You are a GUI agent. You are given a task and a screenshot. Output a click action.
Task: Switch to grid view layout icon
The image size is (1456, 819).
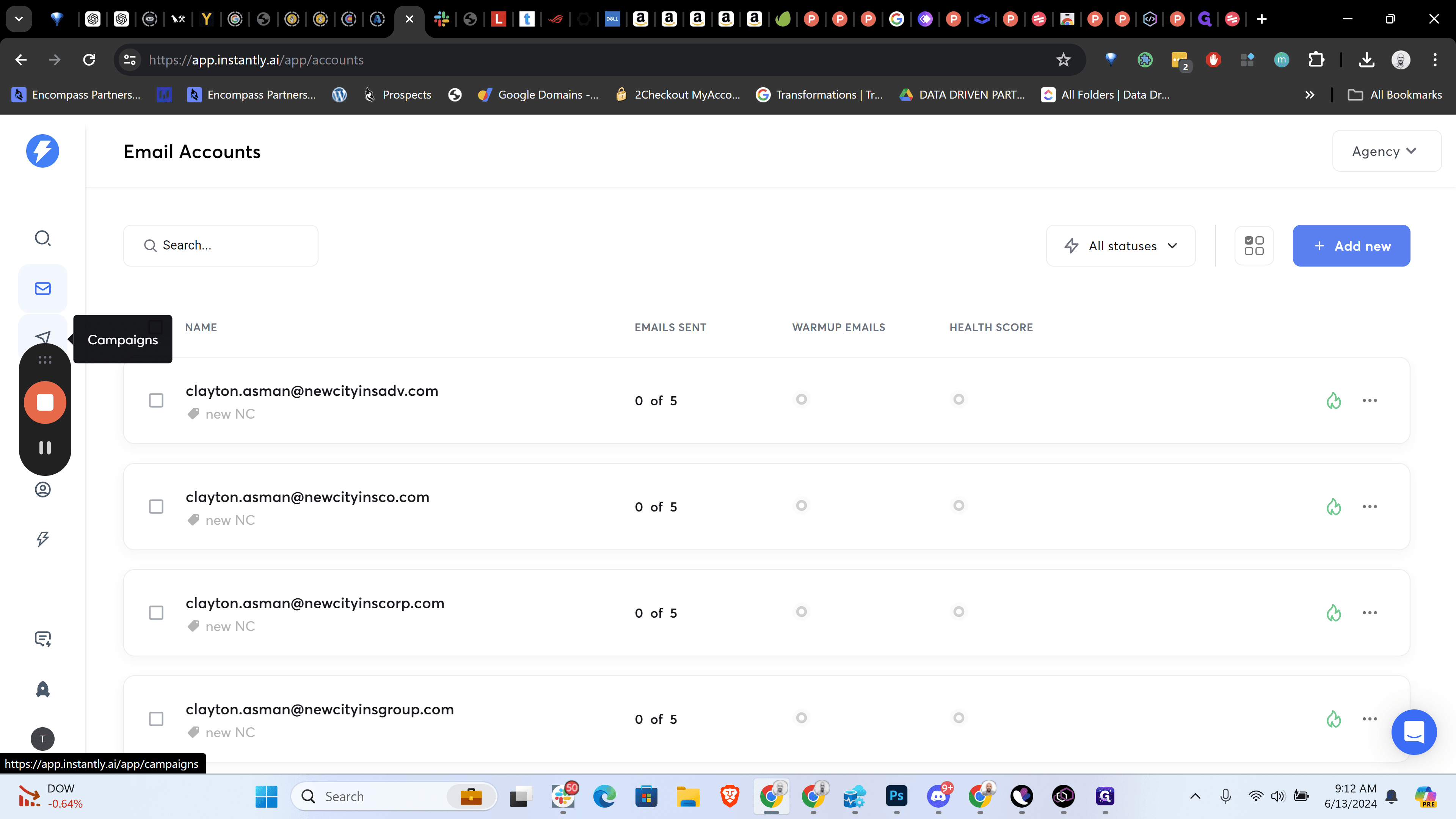(1254, 246)
